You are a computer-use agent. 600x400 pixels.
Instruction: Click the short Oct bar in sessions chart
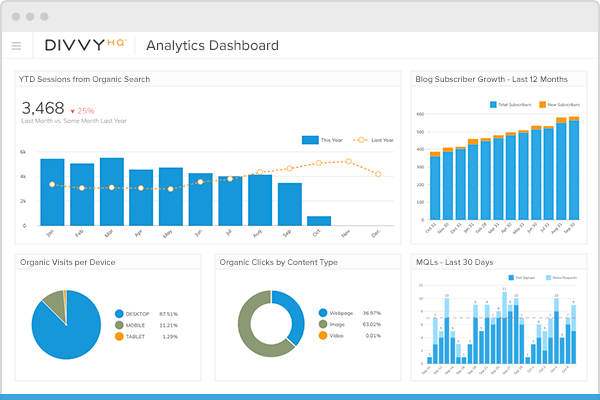(x=319, y=221)
